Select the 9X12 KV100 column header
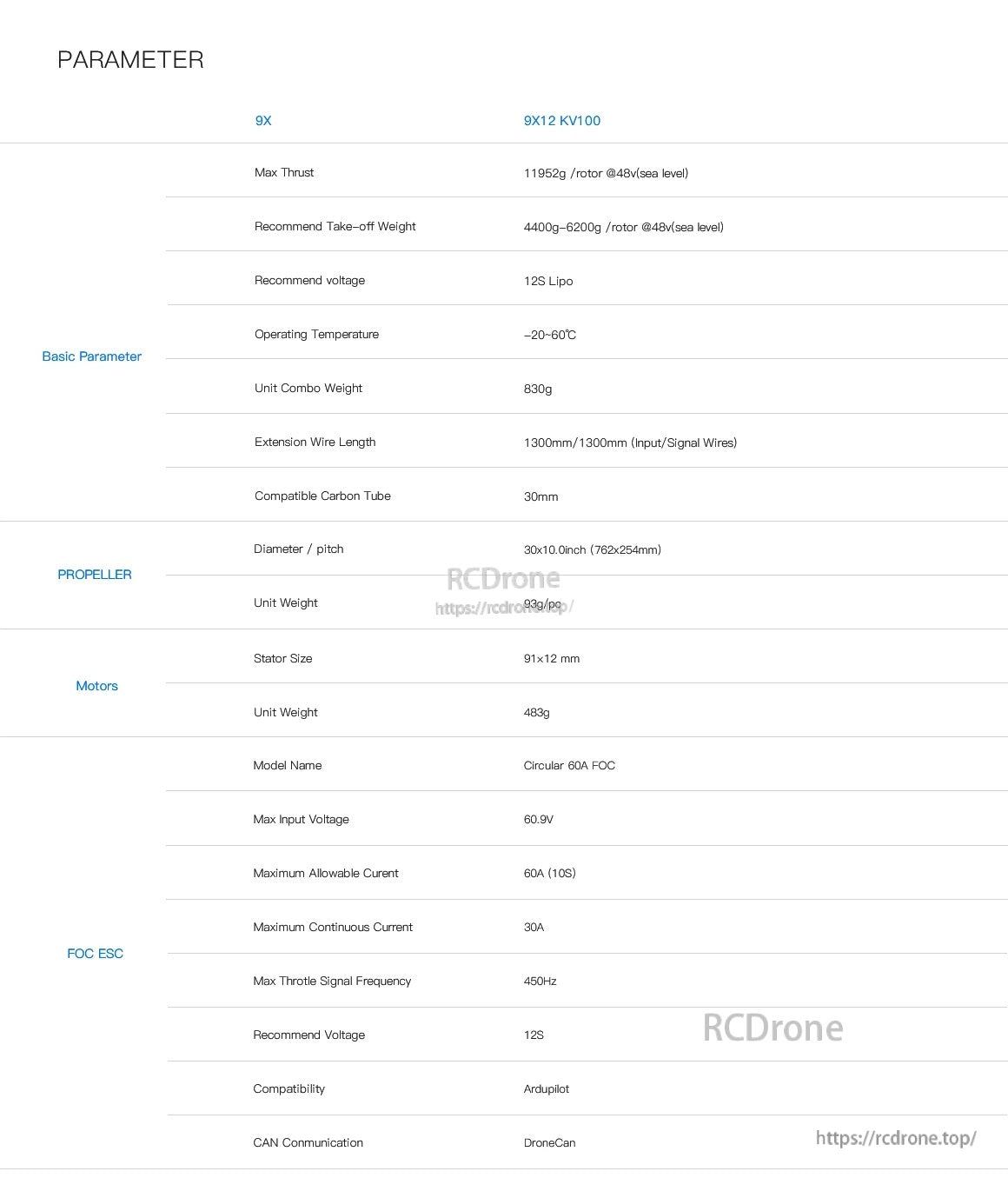The image size is (1008, 1178). pyautogui.click(x=562, y=121)
